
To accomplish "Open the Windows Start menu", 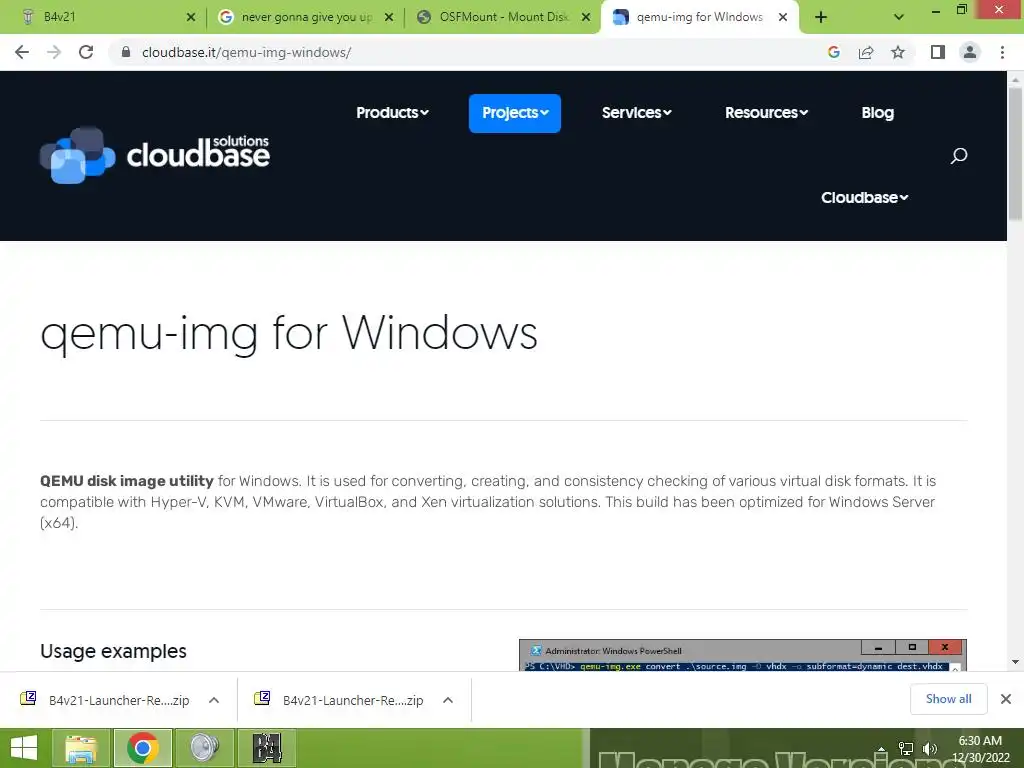I will coord(24,748).
